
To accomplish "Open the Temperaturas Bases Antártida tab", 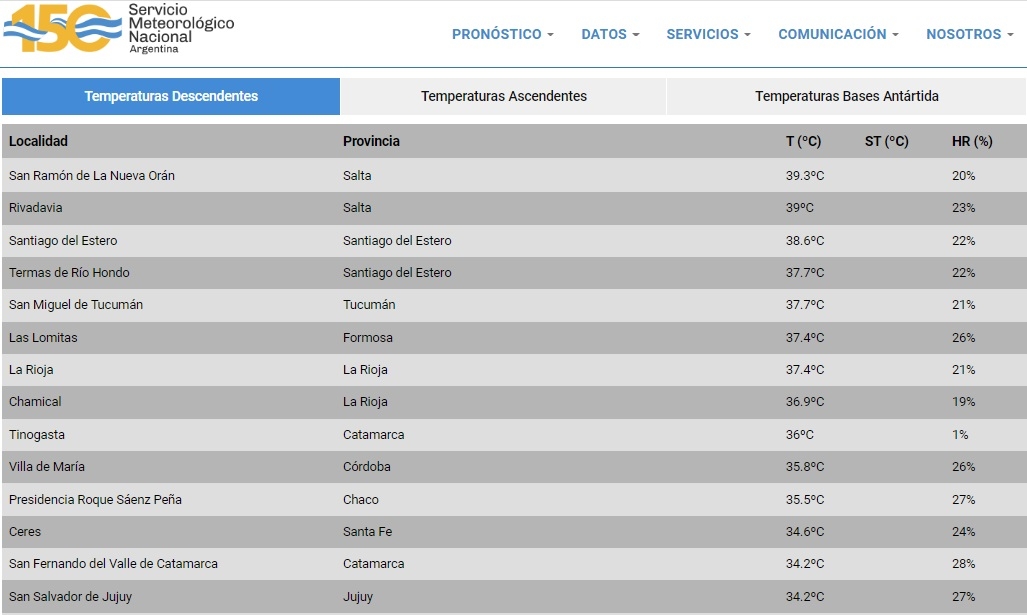I will click(846, 97).
